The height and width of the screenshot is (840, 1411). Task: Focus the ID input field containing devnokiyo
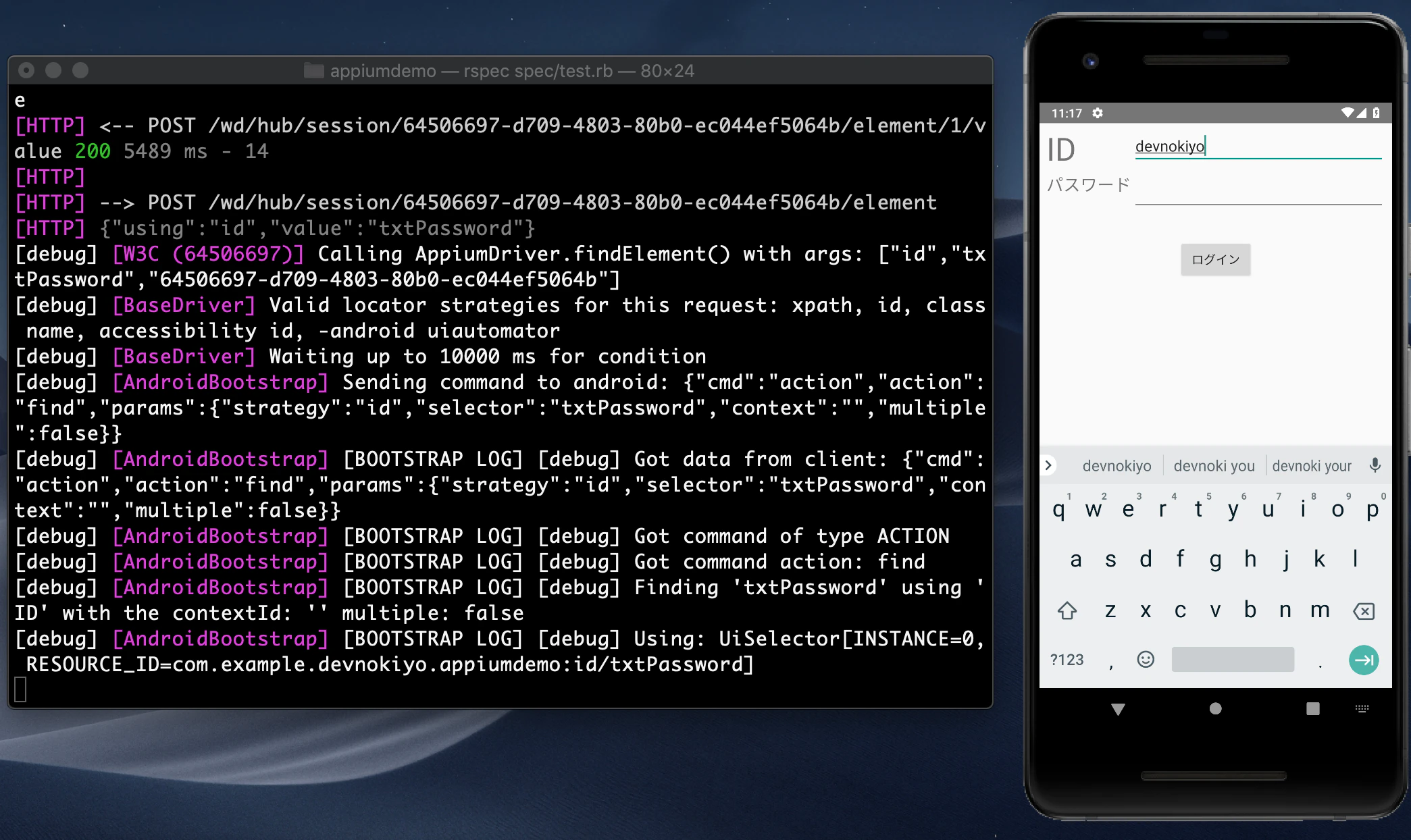click(1258, 147)
